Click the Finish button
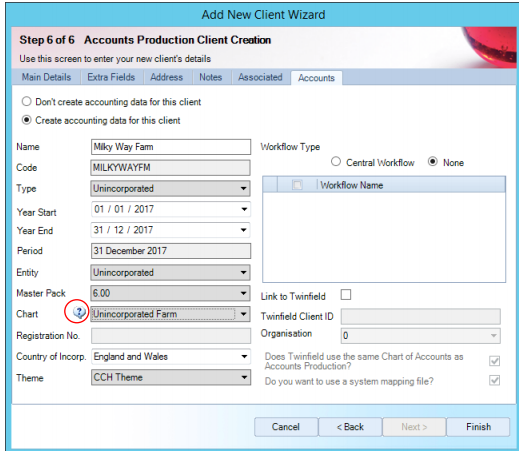Image resolution: width=519 pixels, height=451 pixels. (x=478, y=427)
